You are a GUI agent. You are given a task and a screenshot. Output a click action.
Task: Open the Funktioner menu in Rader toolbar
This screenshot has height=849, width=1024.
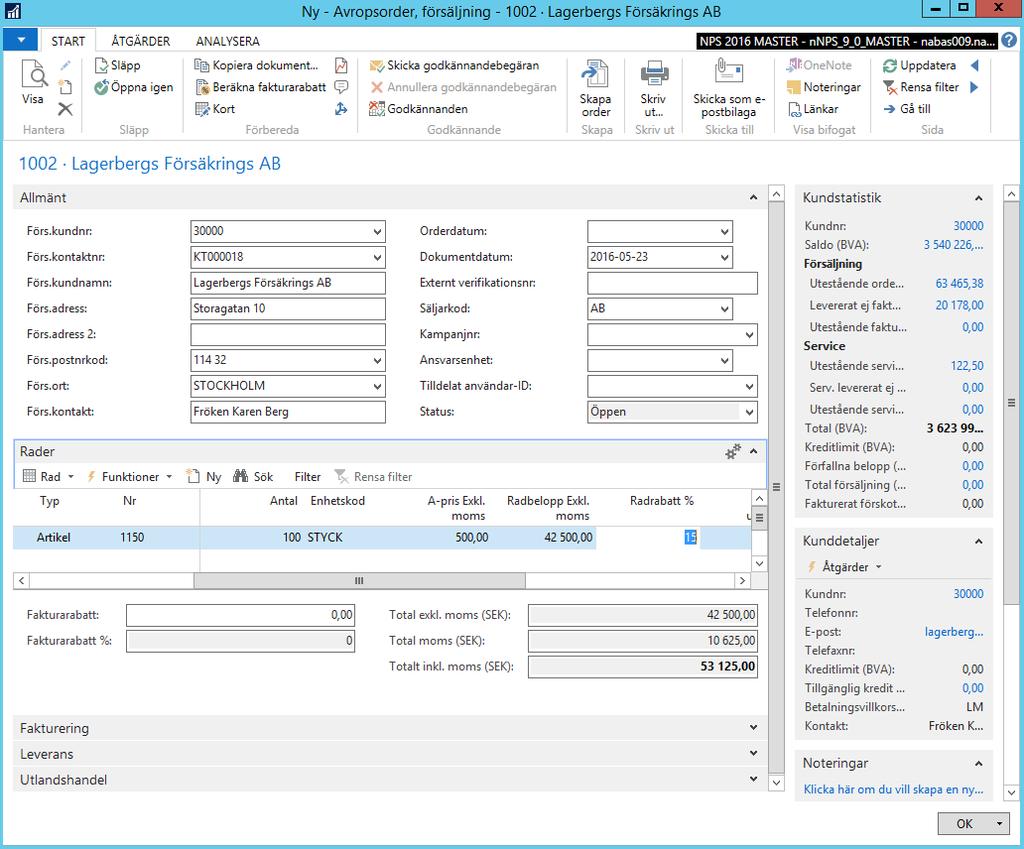(129, 477)
